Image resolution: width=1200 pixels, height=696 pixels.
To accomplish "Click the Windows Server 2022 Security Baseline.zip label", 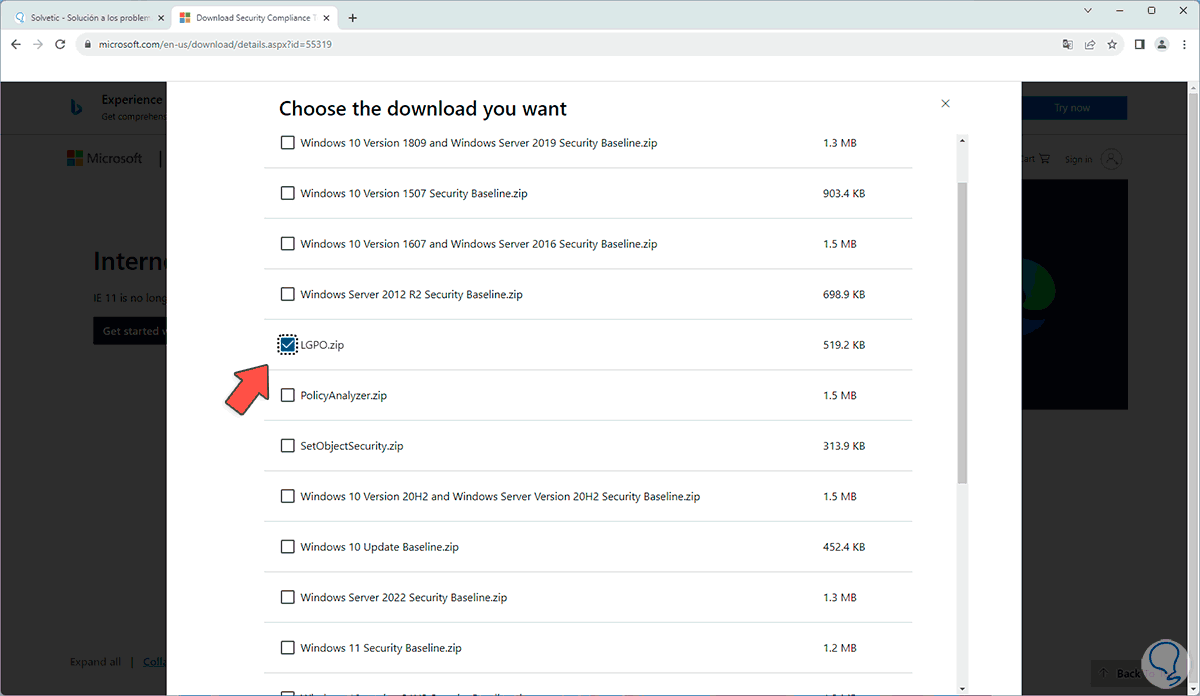I will (403, 598).
